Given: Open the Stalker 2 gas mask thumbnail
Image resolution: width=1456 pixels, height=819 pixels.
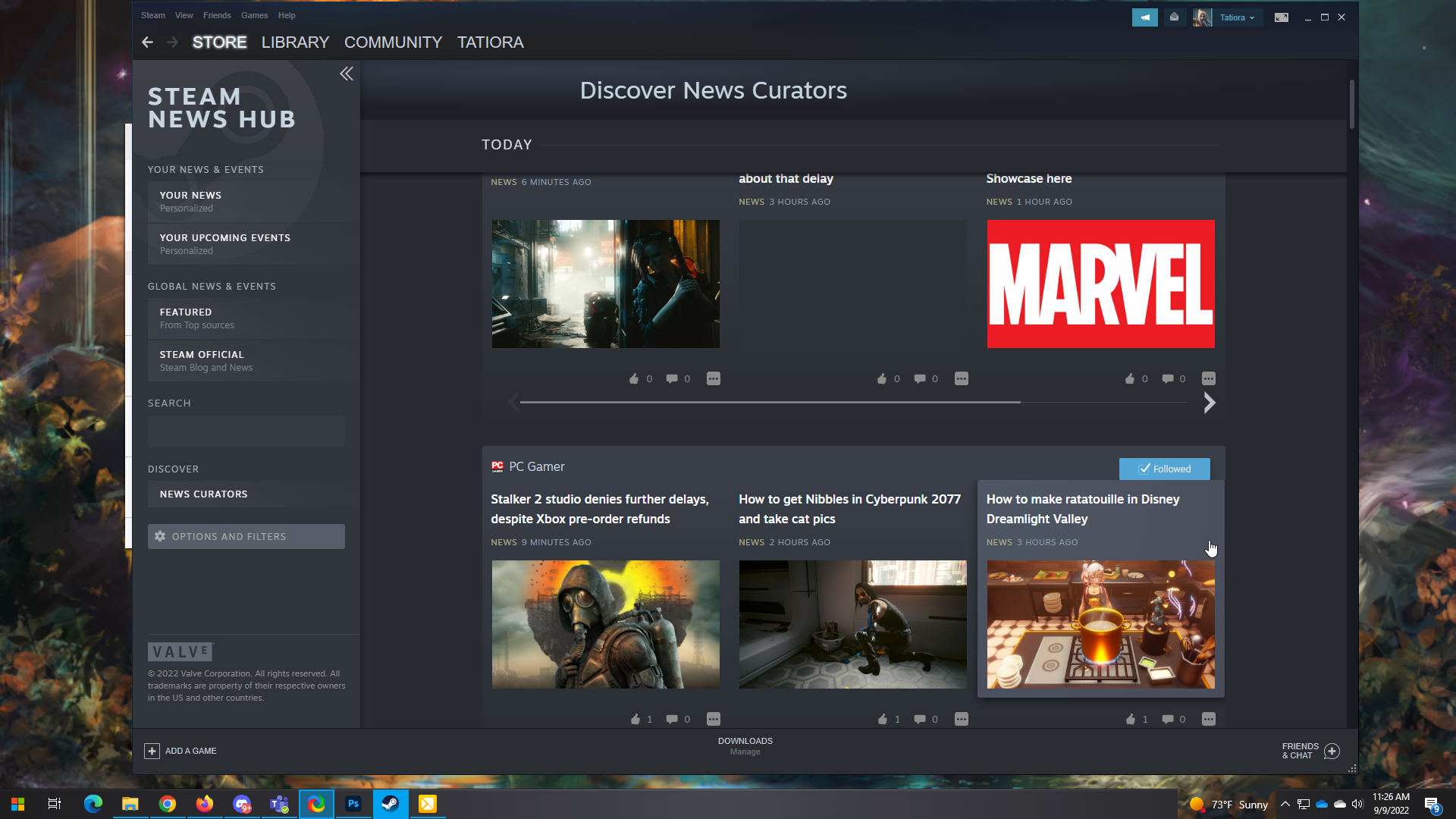Looking at the screenshot, I should [605, 624].
